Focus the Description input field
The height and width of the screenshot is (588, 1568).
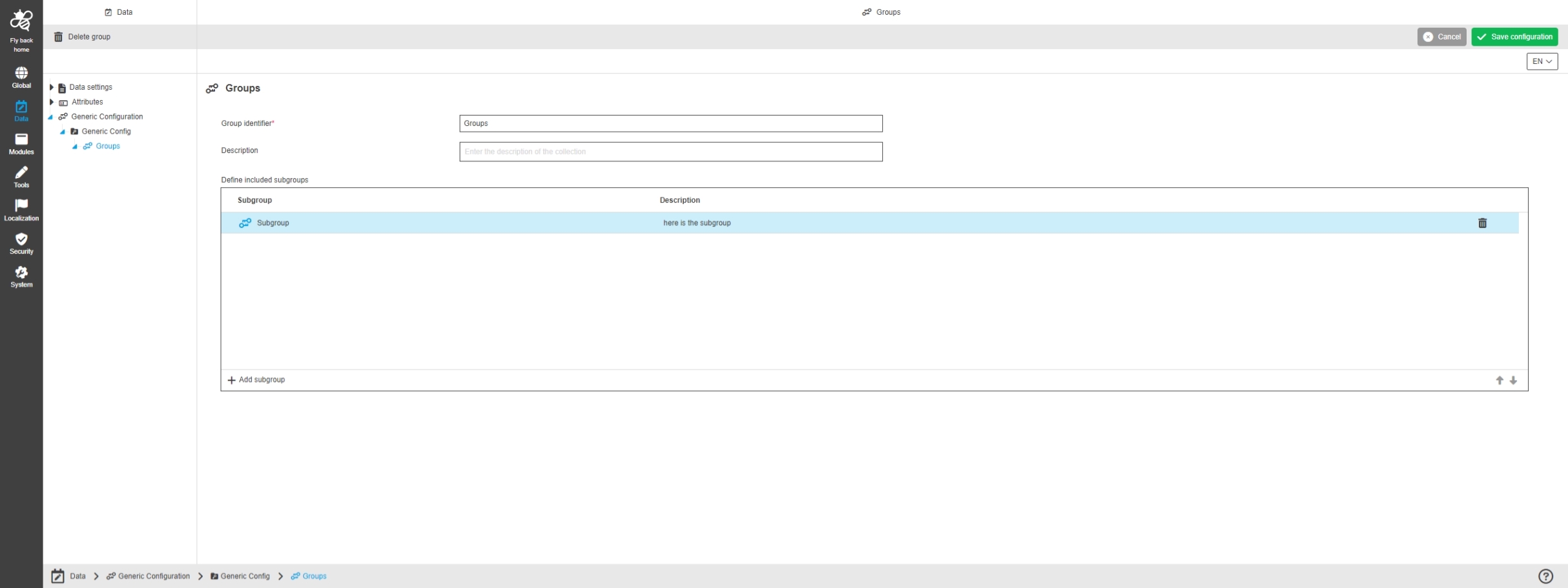coord(671,152)
